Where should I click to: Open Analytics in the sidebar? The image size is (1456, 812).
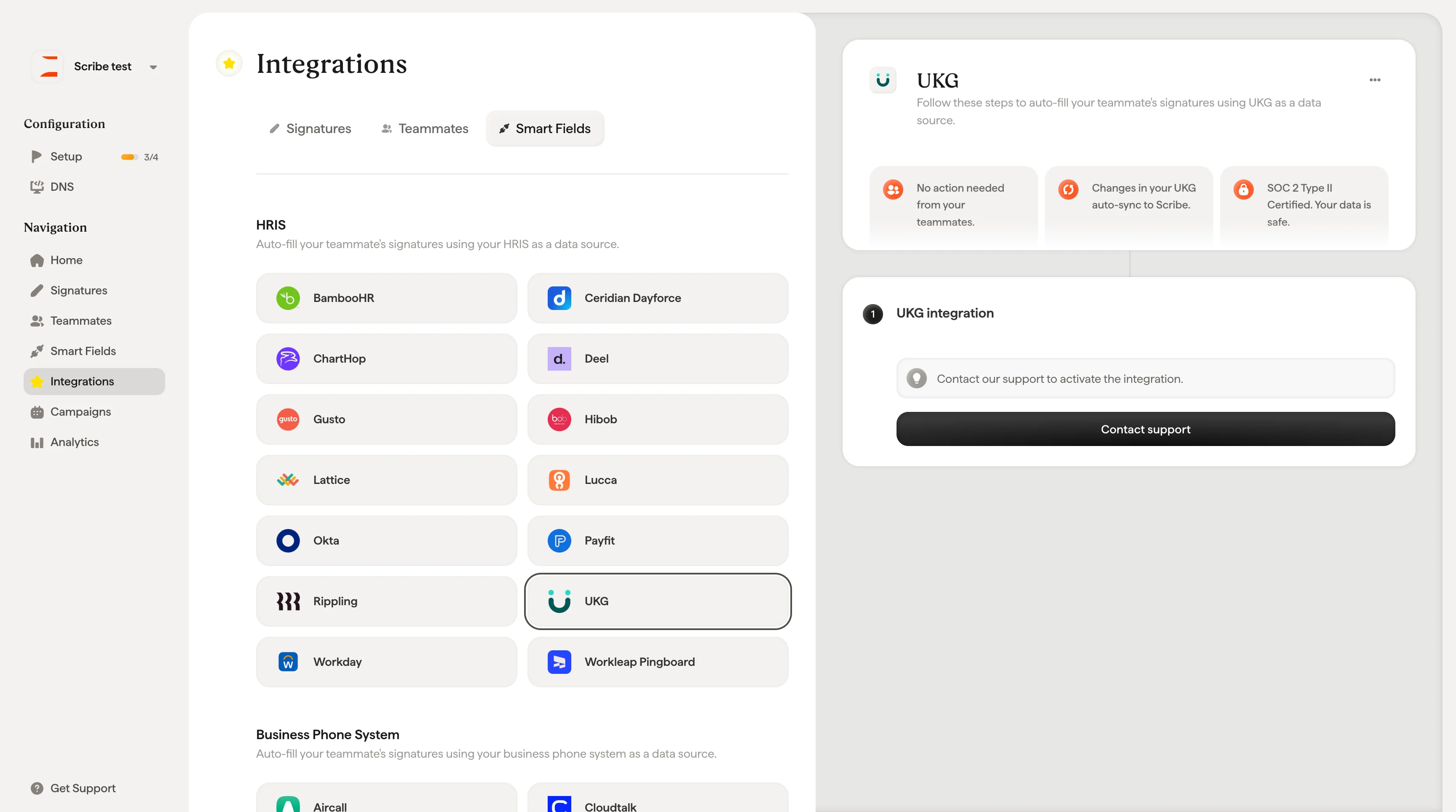[74, 442]
